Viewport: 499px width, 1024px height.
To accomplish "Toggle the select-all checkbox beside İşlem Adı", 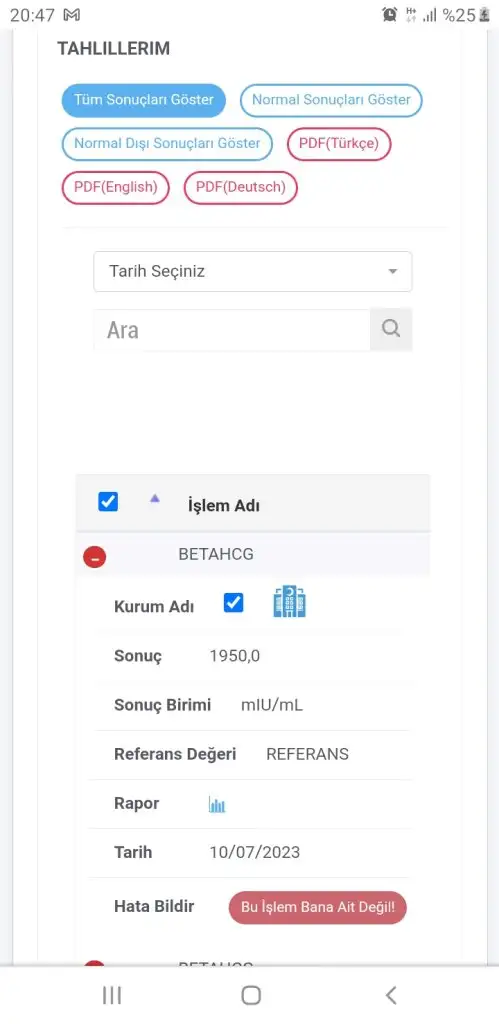I will (108, 502).
